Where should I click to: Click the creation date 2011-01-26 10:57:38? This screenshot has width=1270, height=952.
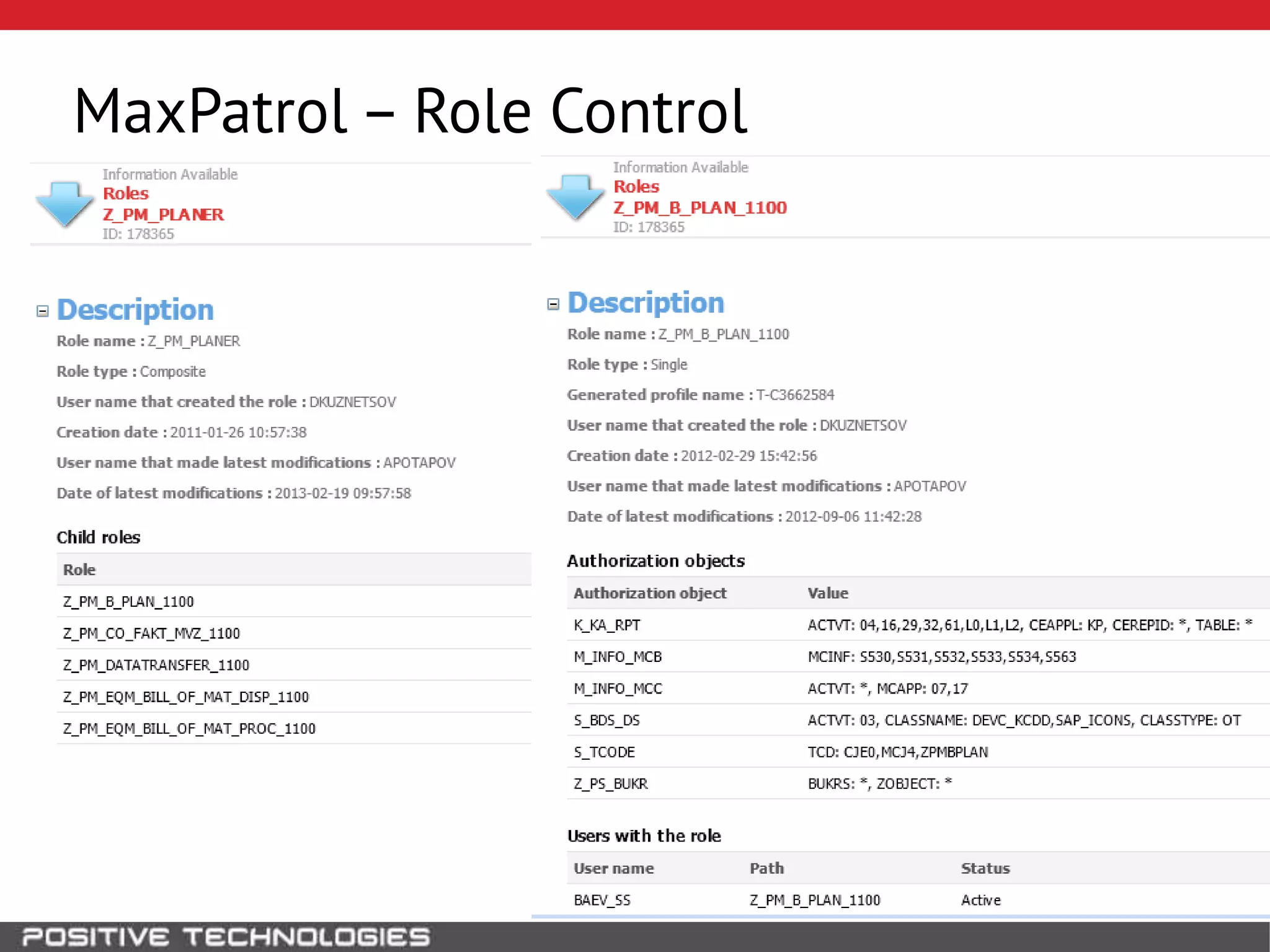(x=239, y=432)
